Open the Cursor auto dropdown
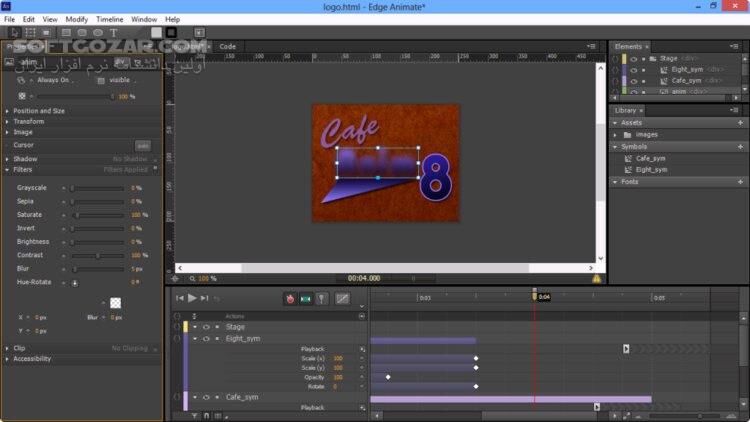 point(143,145)
